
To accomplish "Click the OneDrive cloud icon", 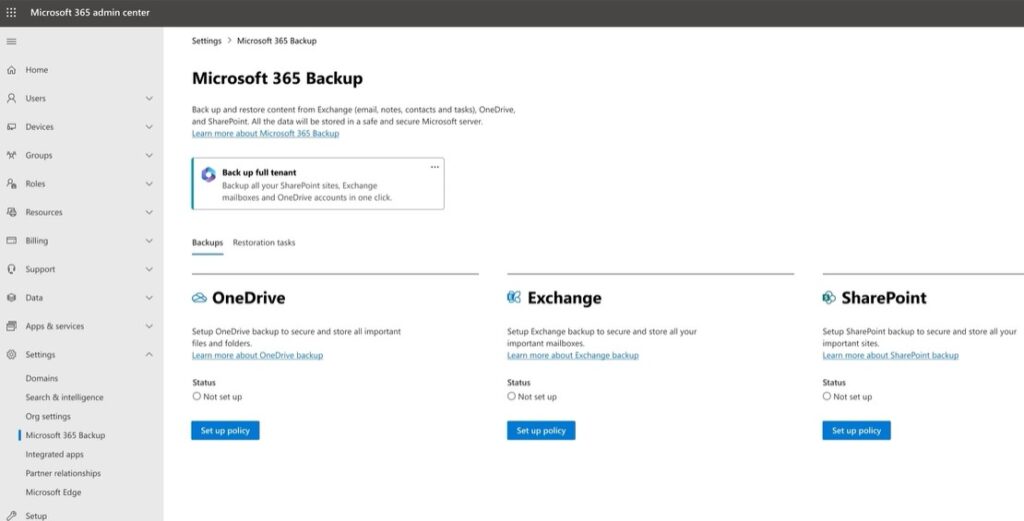I will pyautogui.click(x=199, y=298).
